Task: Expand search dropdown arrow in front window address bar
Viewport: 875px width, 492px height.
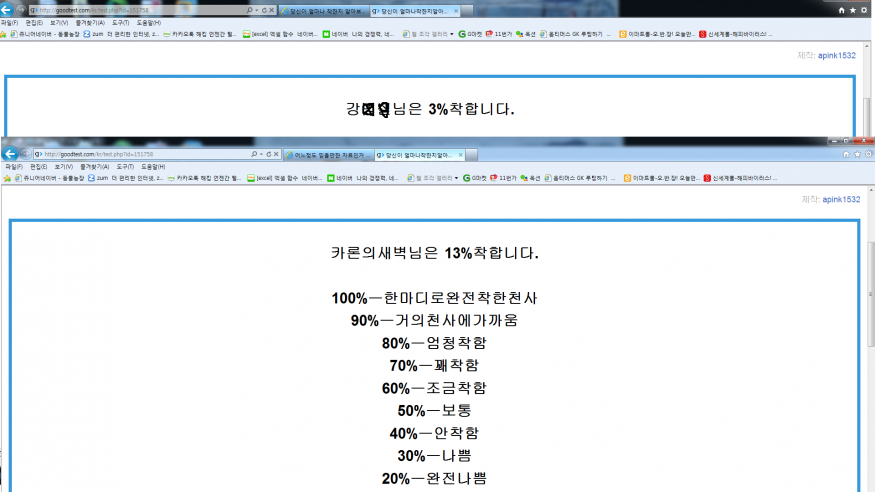Action: [260, 155]
